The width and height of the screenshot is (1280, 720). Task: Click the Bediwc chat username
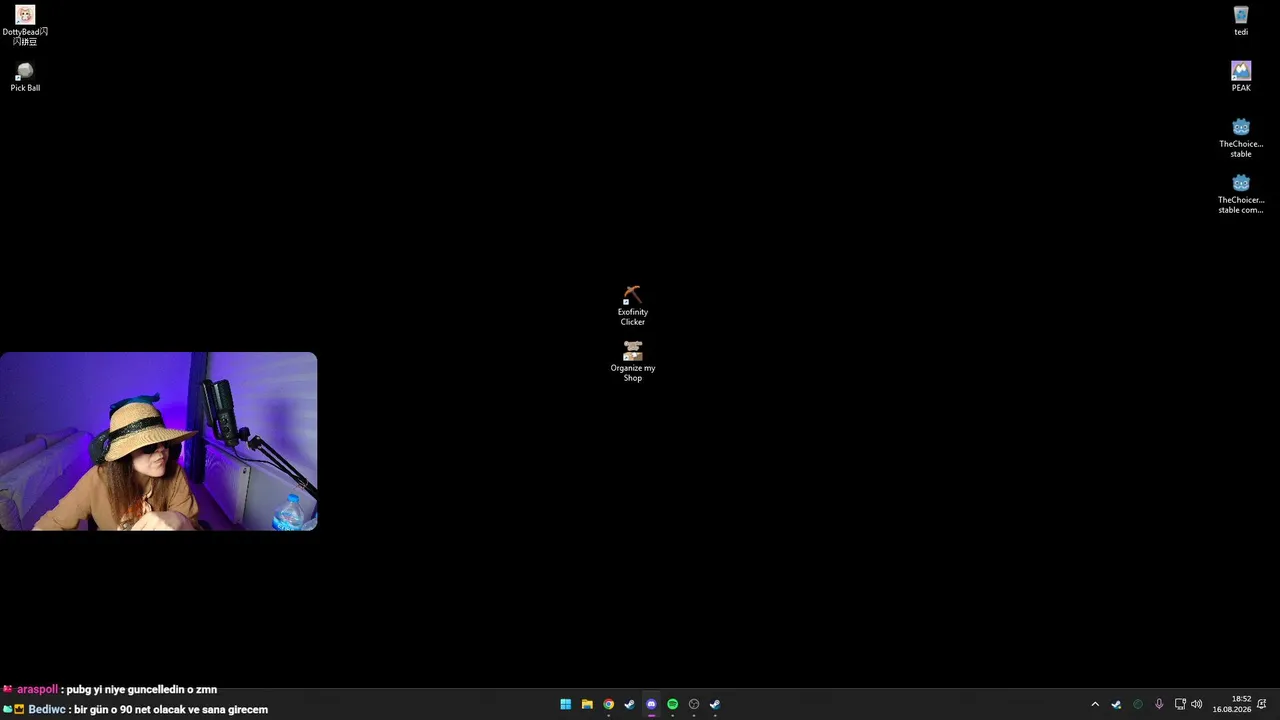point(47,709)
